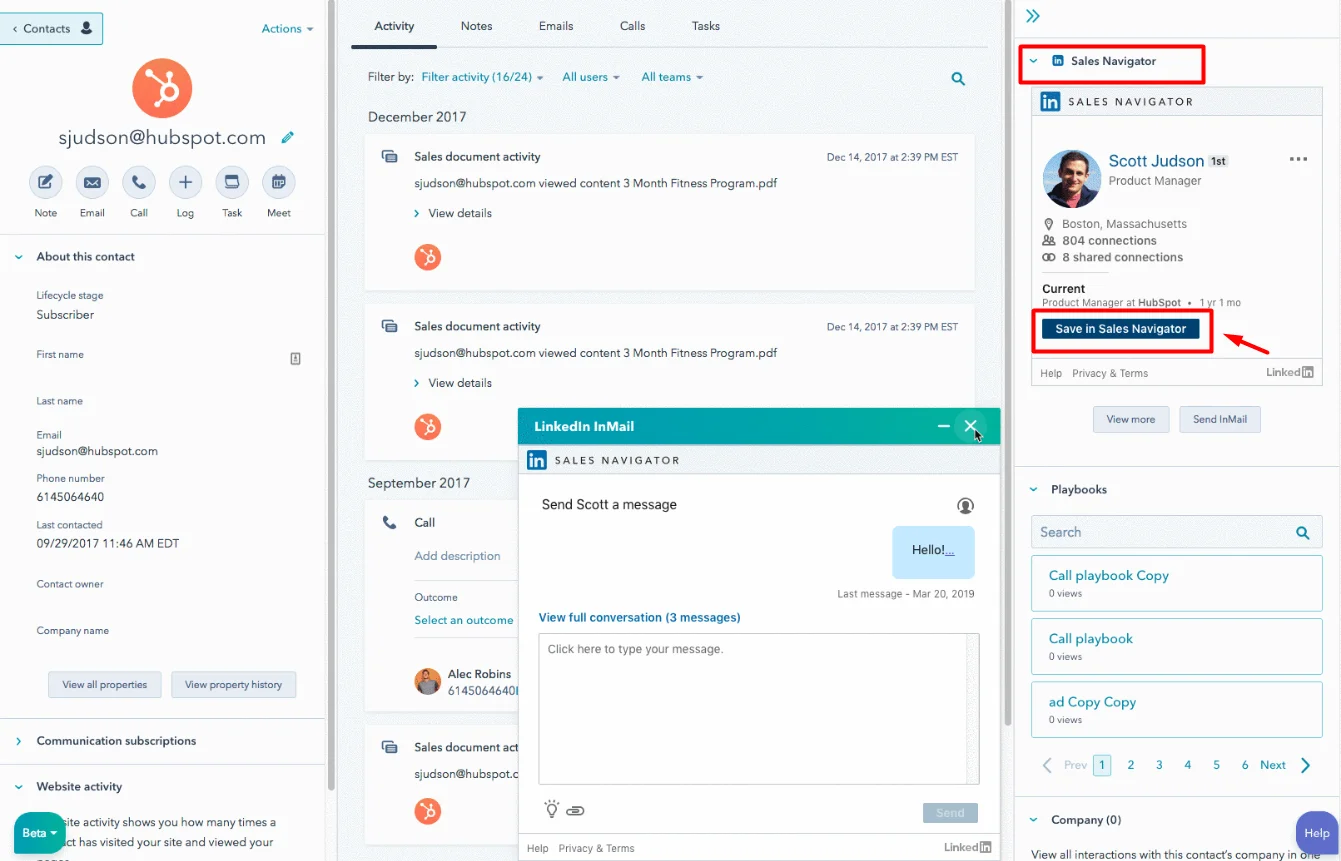This screenshot has height=861, width=1341.
Task: Open activity search with the magnifier icon
Action: click(x=957, y=77)
